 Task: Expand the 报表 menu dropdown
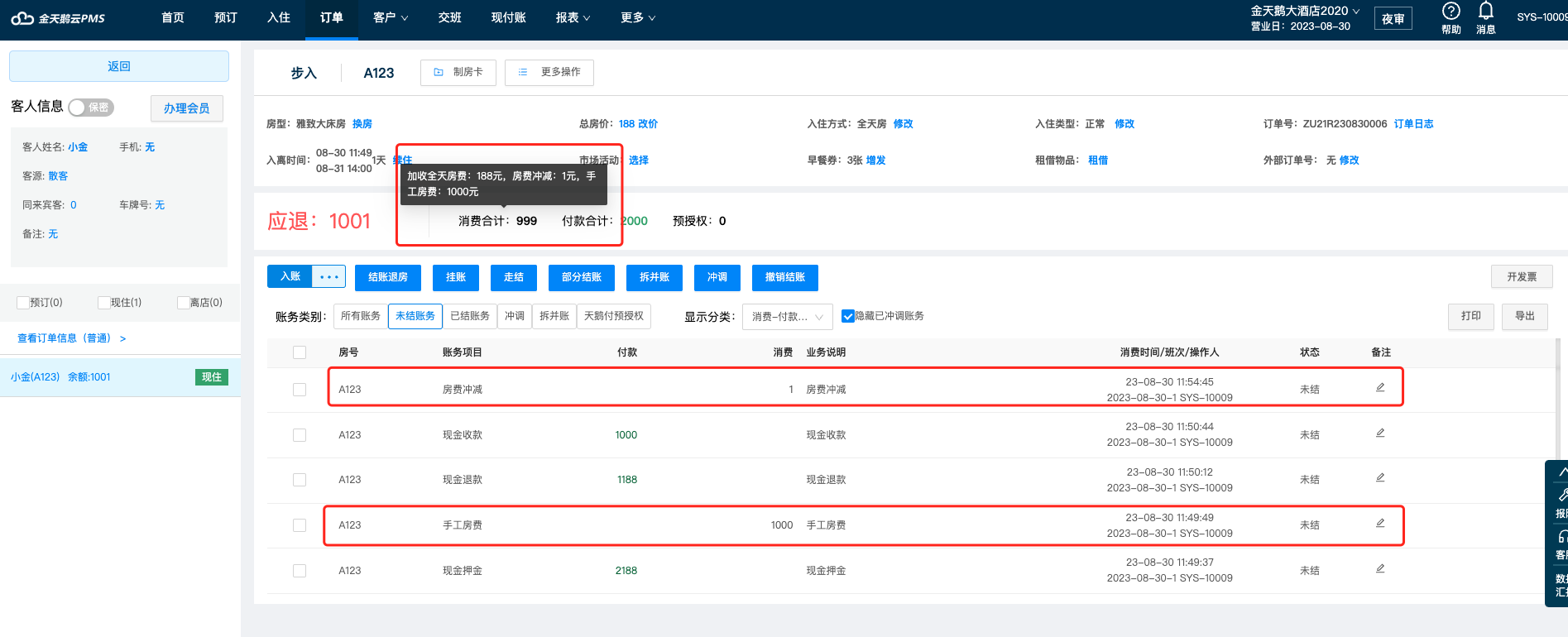point(573,17)
